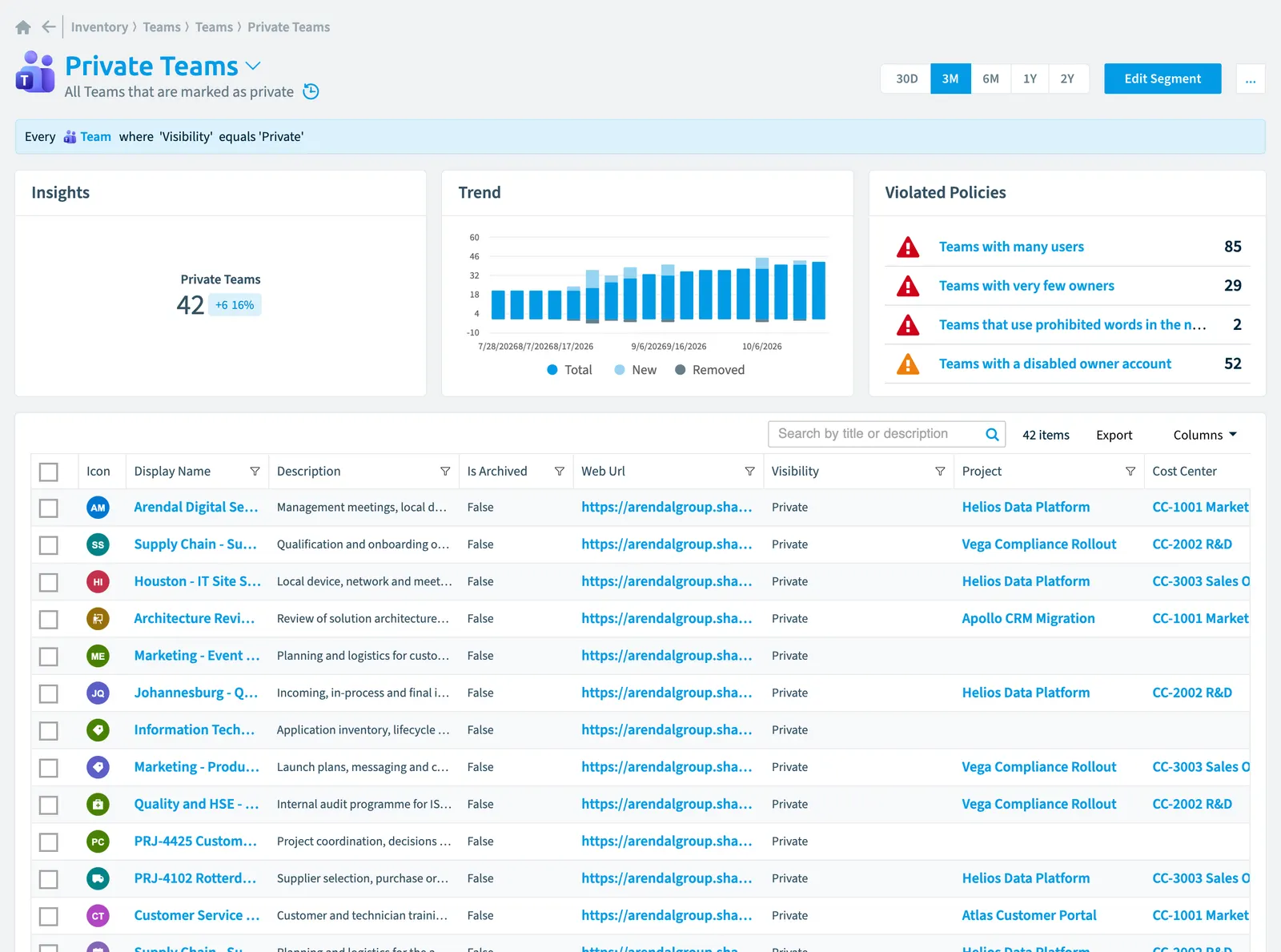Open the Visibility column filter icon
The image size is (1281, 952).
(940, 472)
